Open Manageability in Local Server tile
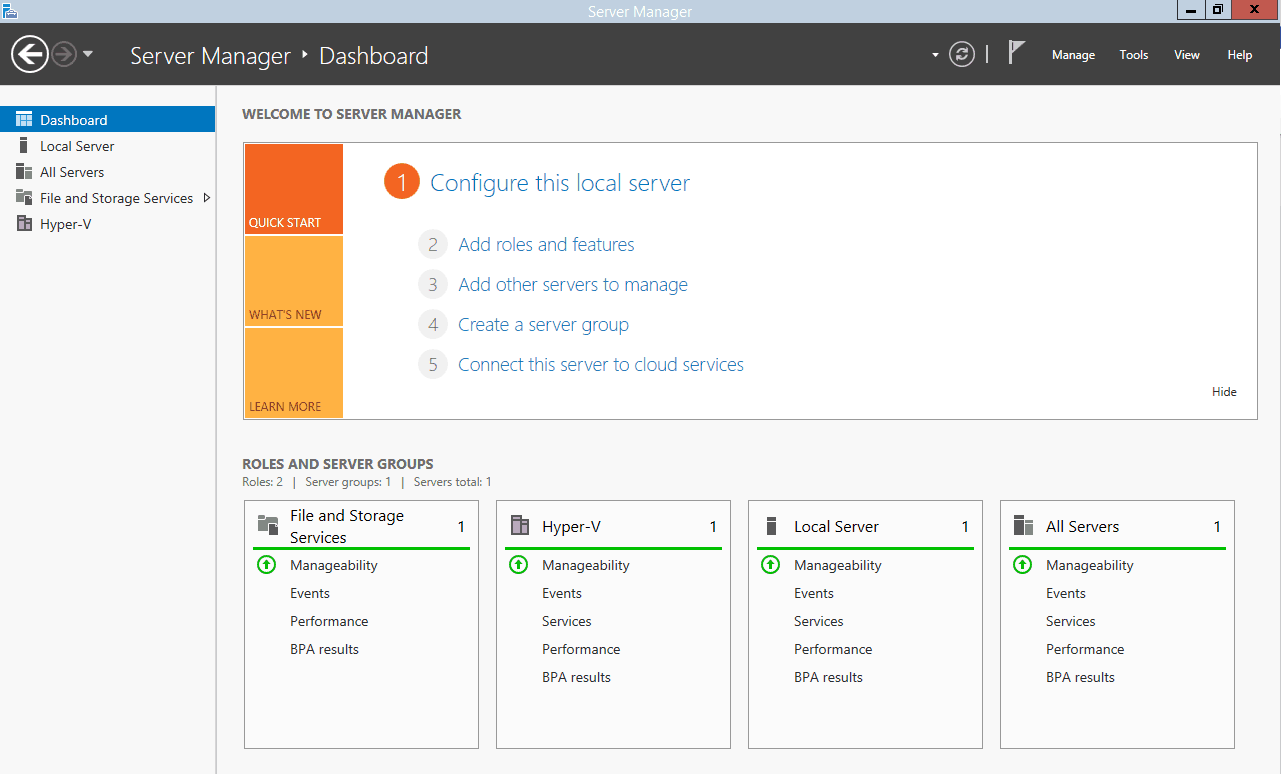The width and height of the screenshot is (1281, 774). pos(838,565)
